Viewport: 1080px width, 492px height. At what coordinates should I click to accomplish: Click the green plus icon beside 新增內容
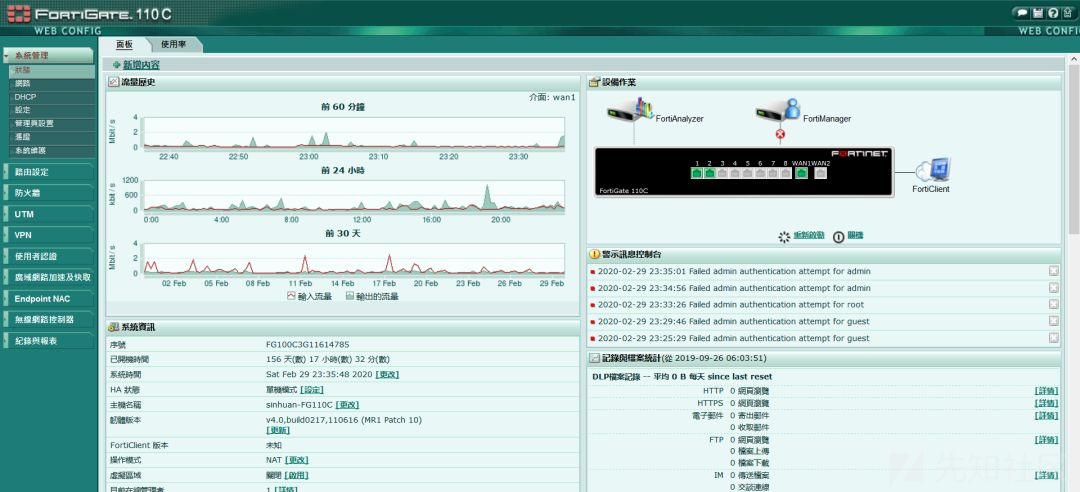pos(116,65)
